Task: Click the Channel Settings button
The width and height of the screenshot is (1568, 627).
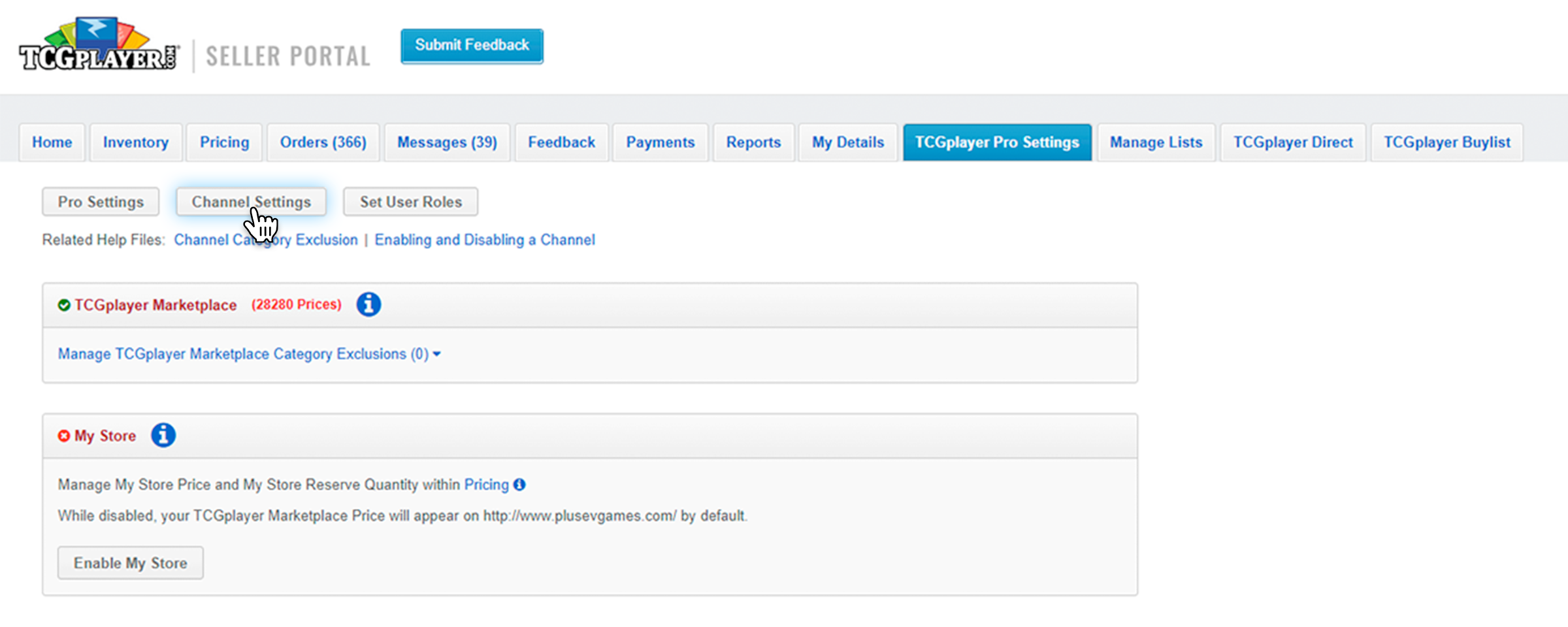Action: (x=251, y=202)
